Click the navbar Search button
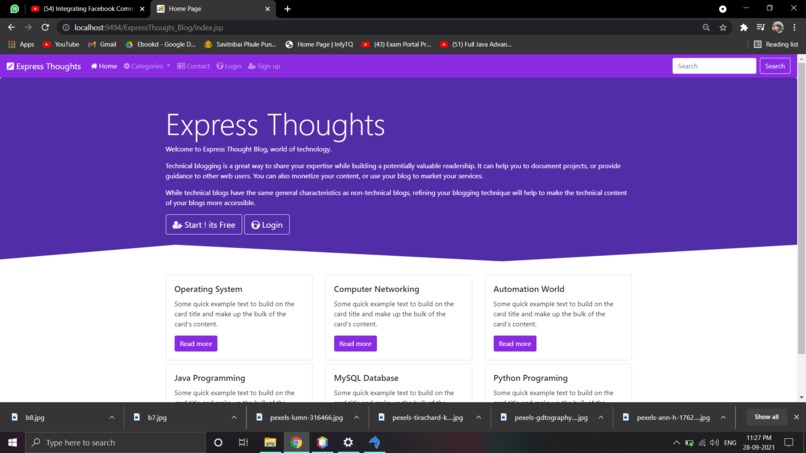The image size is (806, 453). tap(775, 66)
